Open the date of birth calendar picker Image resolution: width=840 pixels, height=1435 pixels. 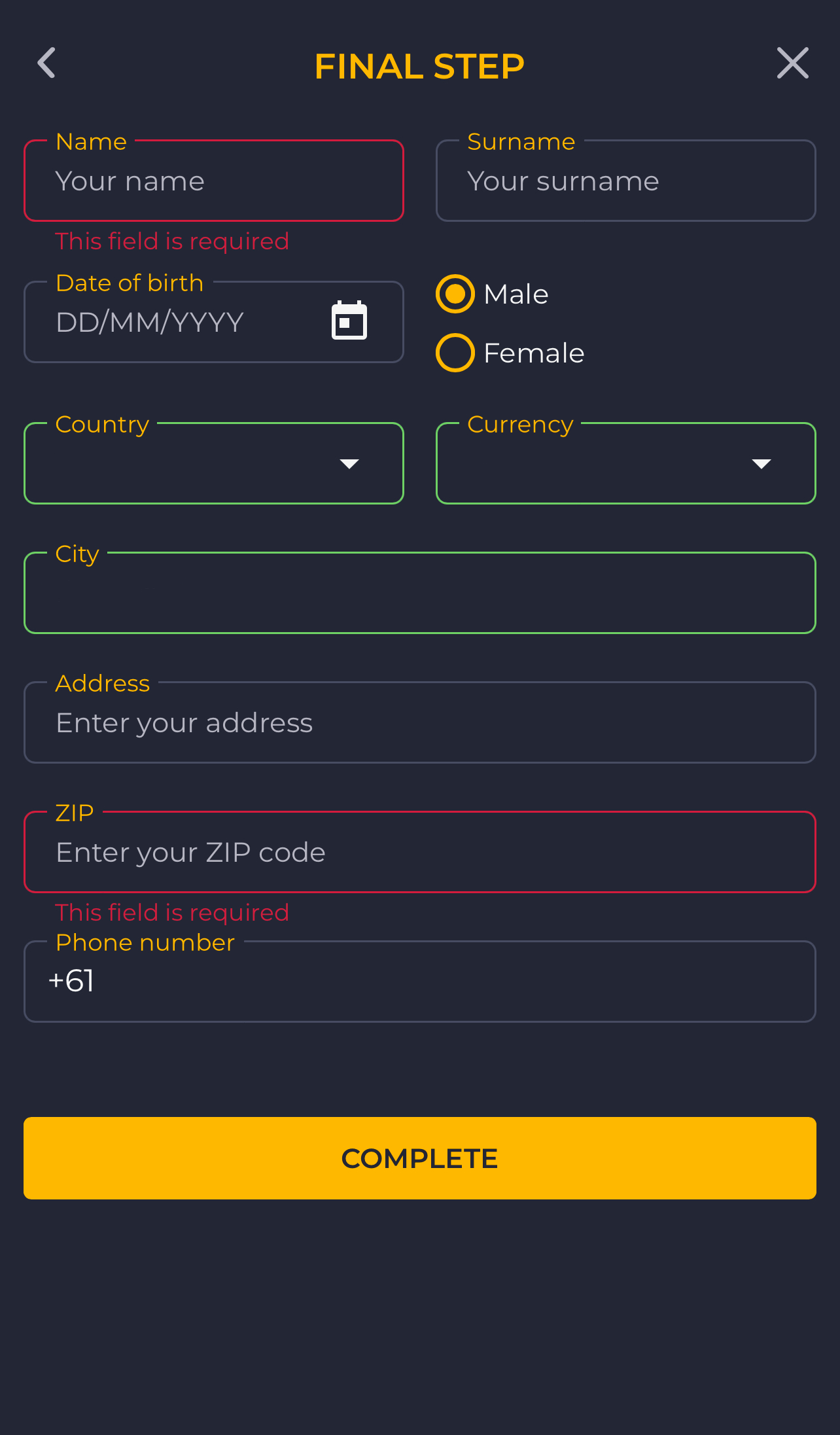click(x=349, y=321)
